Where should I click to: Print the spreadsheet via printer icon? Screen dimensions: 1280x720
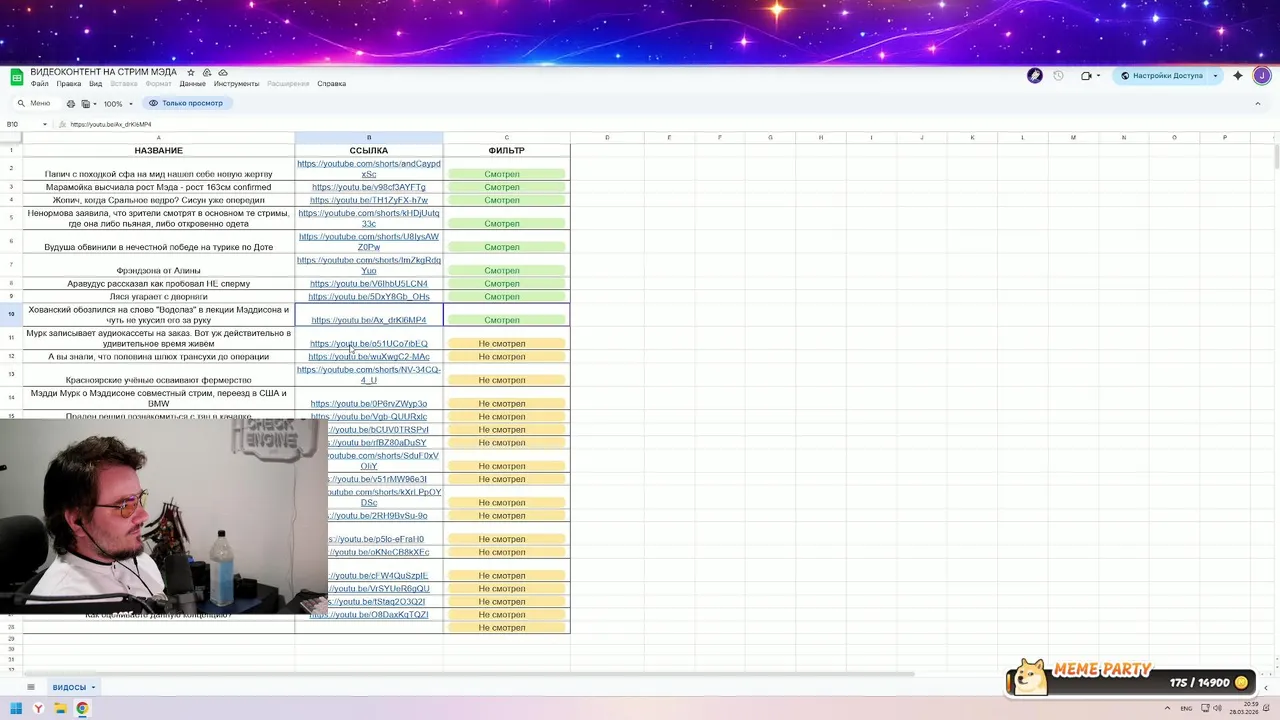pyautogui.click(x=71, y=103)
